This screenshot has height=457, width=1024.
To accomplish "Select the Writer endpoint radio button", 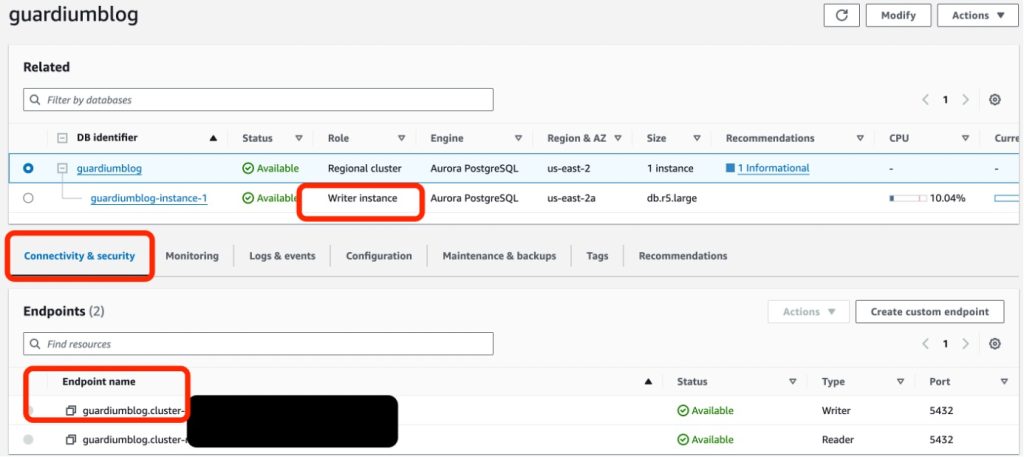I will 28,411.
